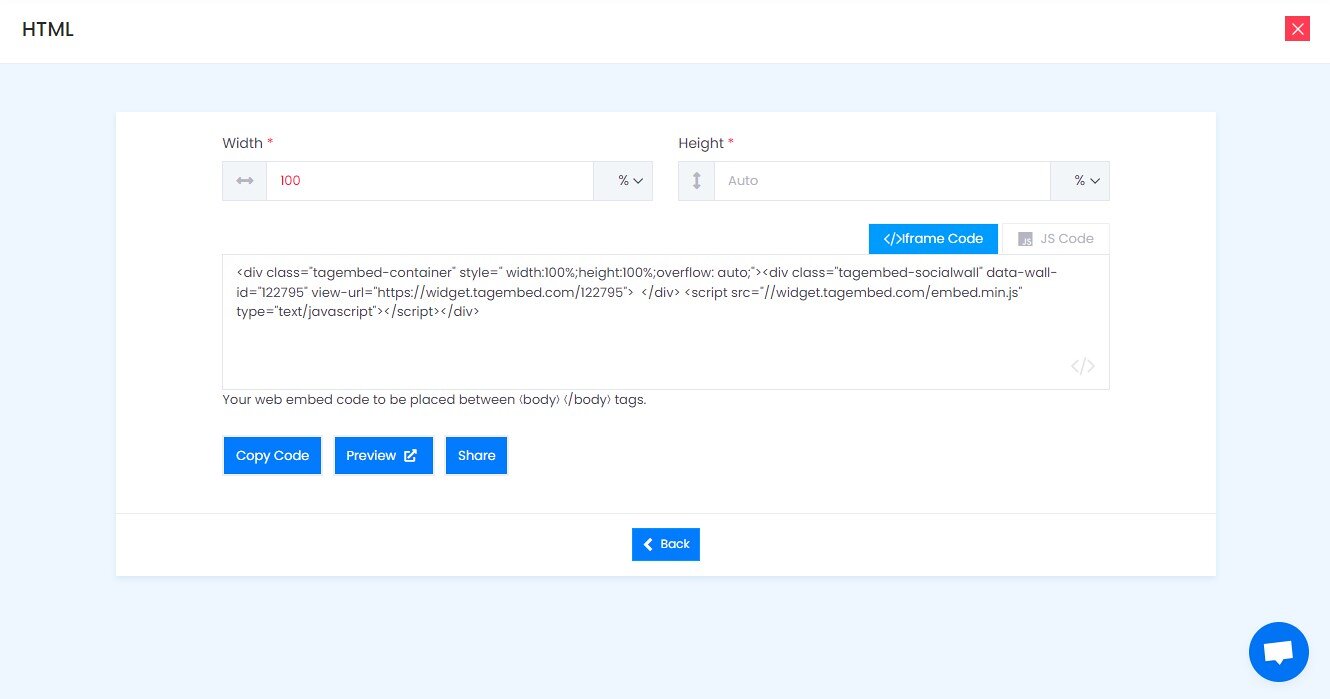Screen dimensions: 1330x699
Task: Select the iframe Code tab
Action: [x=933, y=239]
